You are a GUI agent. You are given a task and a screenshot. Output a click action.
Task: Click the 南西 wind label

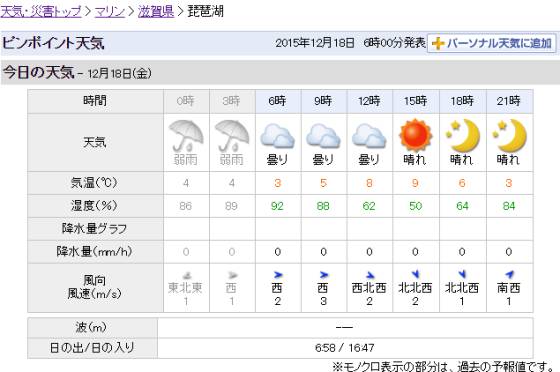click(509, 288)
